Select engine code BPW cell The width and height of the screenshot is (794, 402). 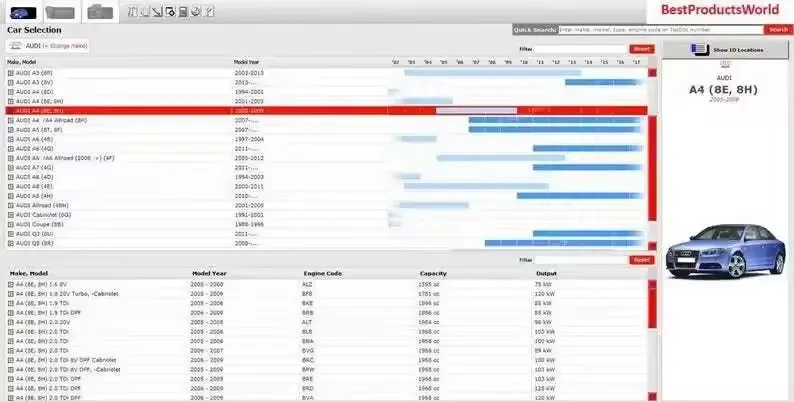click(307, 370)
